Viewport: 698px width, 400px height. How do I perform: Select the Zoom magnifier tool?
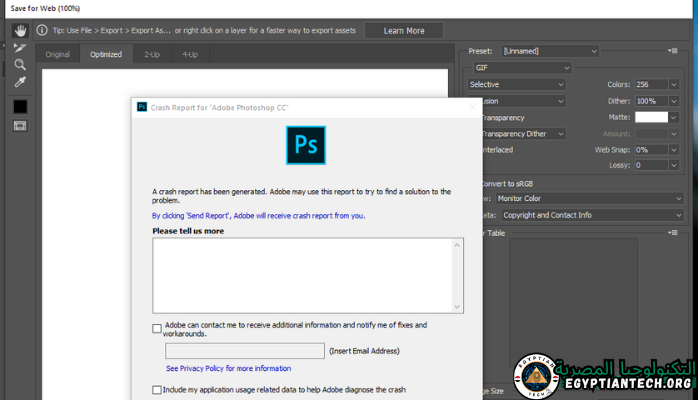point(20,64)
